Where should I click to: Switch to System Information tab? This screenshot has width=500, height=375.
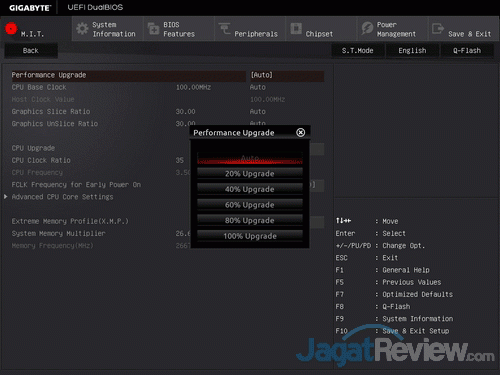(x=107, y=29)
